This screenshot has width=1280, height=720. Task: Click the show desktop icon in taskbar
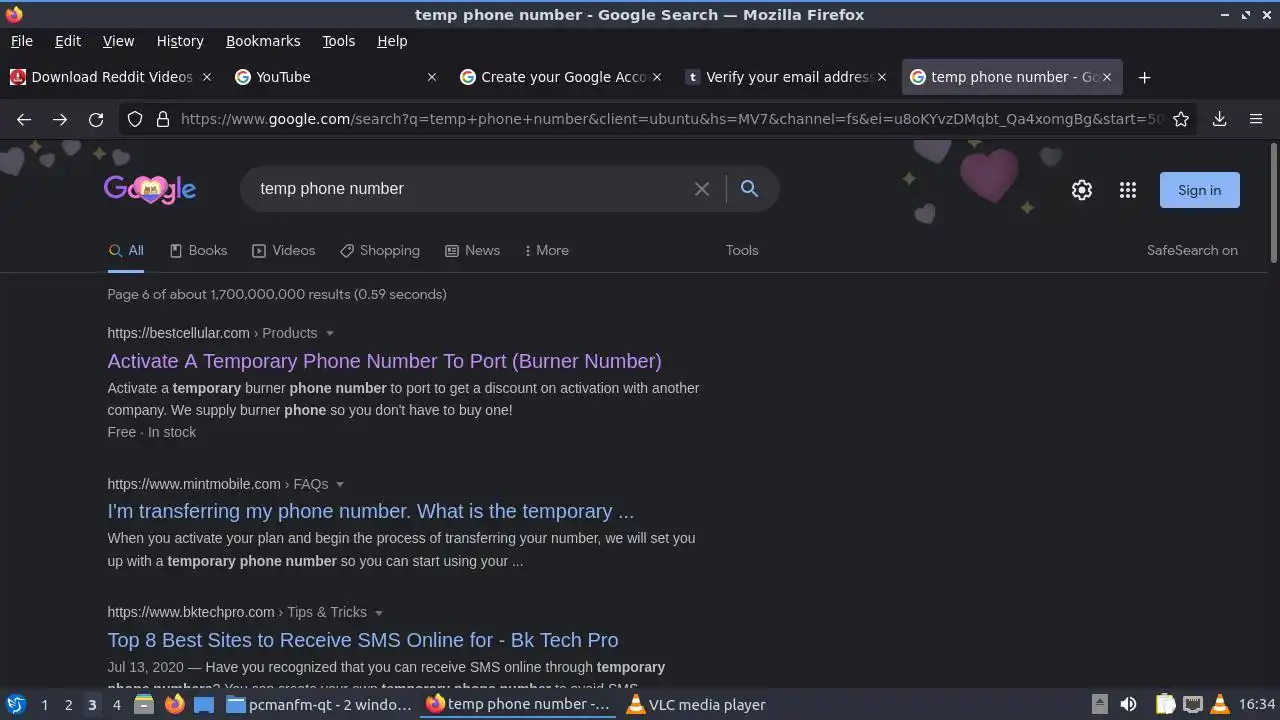204,704
